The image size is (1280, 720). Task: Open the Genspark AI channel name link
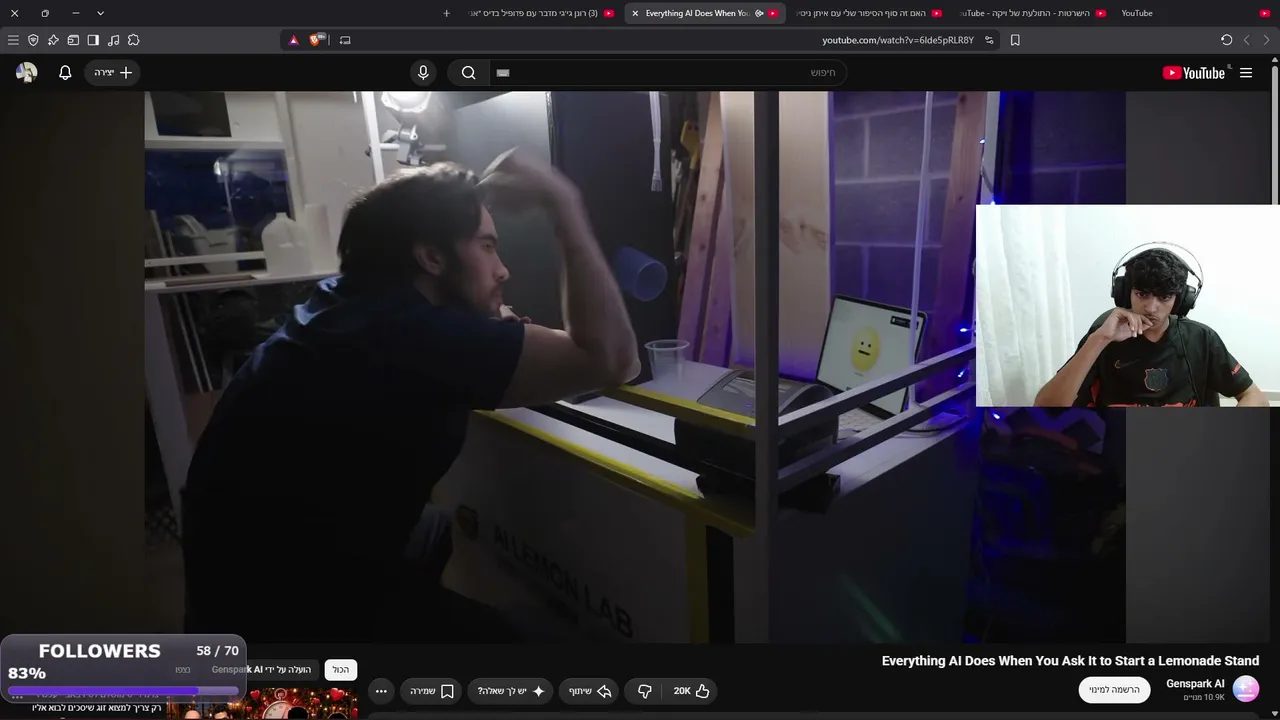tap(1195, 684)
